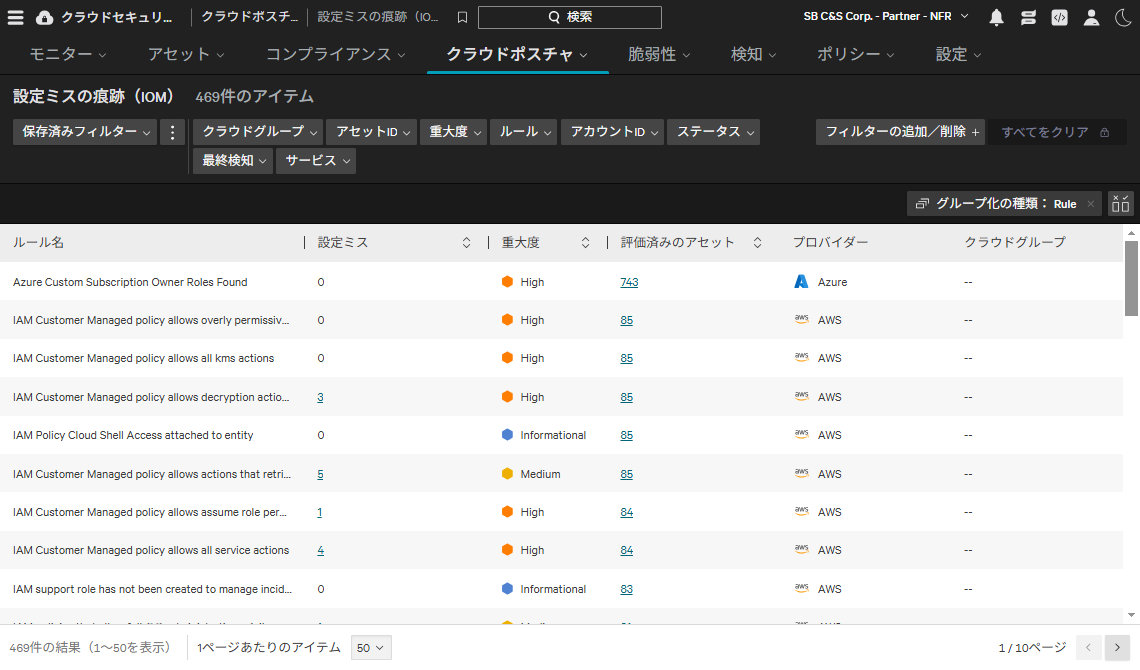Open the 設定 menu
Image resolution: width=1140 pixels, height=670 pixels.
(x=958, y=55)
